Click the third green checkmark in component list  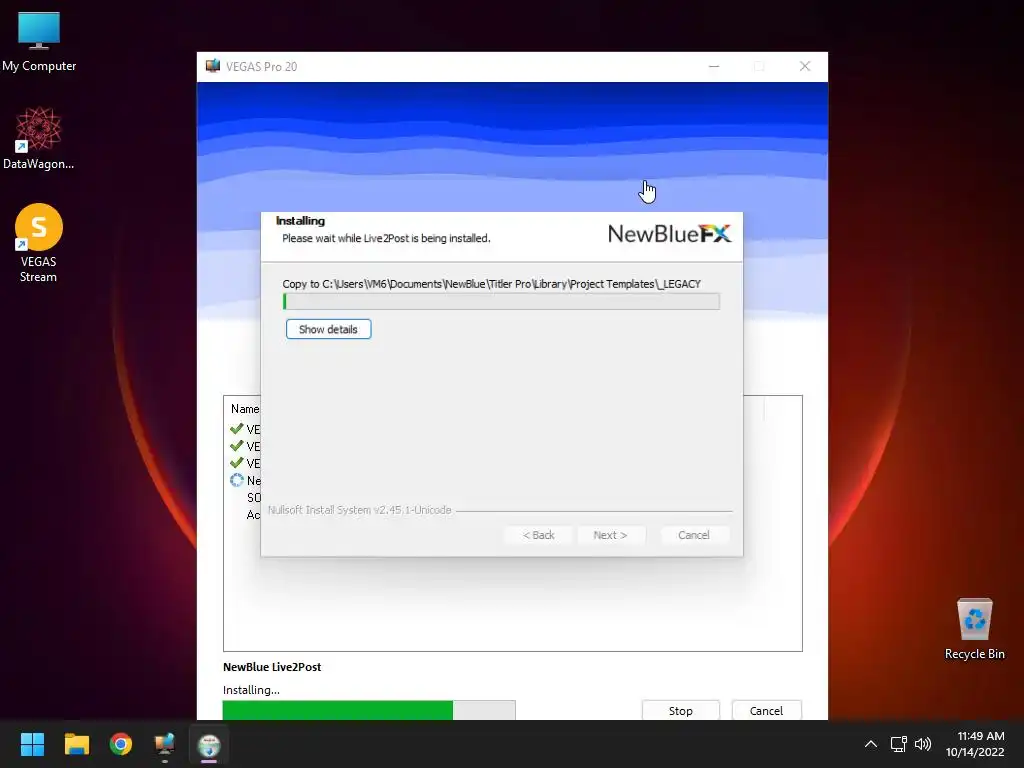[236, 463]
